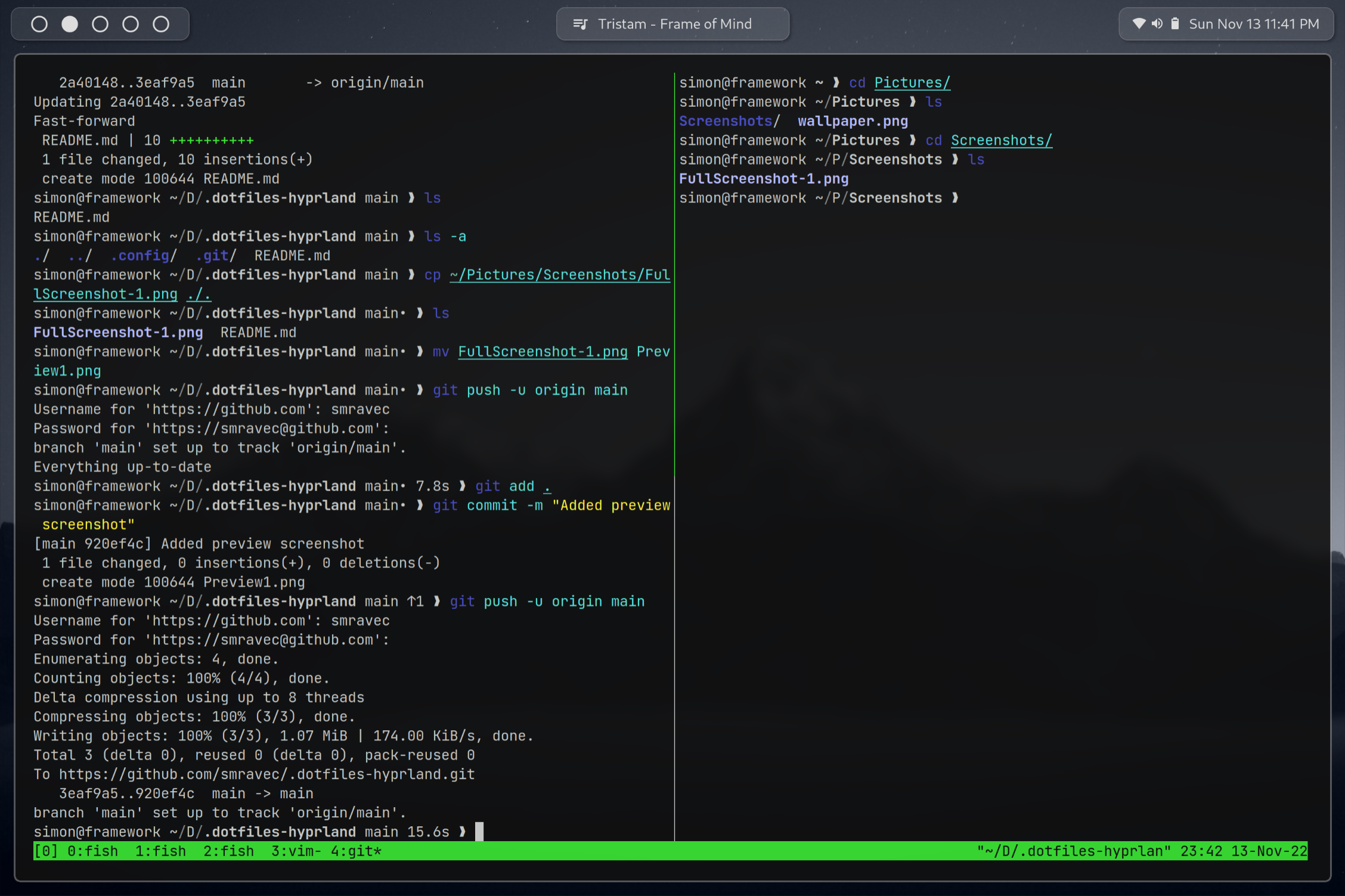Click the tmux pane divider line
Image resolution: width=1345 pixels, height=896 pixels.
674,453
